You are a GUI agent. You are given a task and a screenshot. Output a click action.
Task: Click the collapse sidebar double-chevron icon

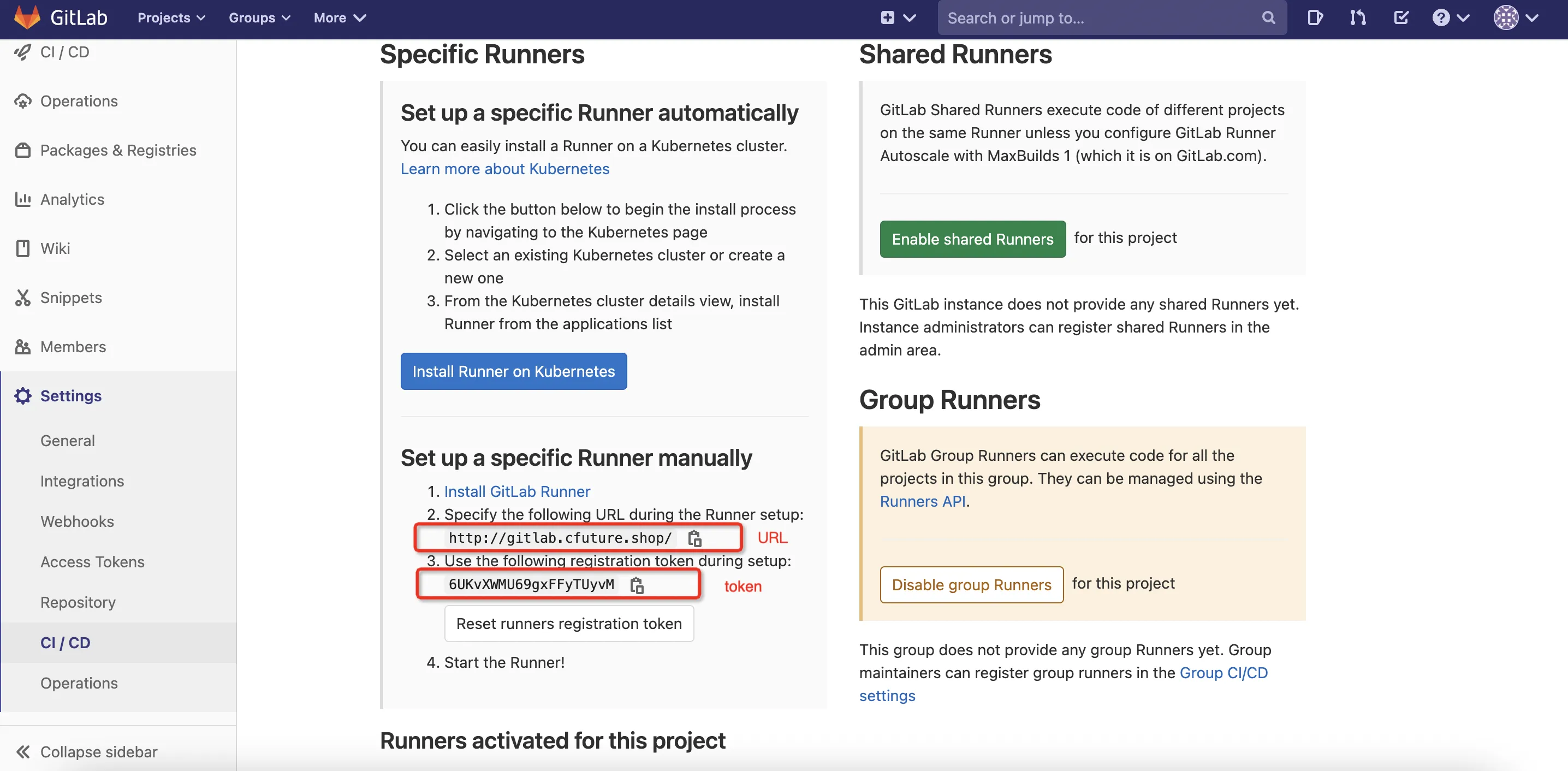point(22,751)
